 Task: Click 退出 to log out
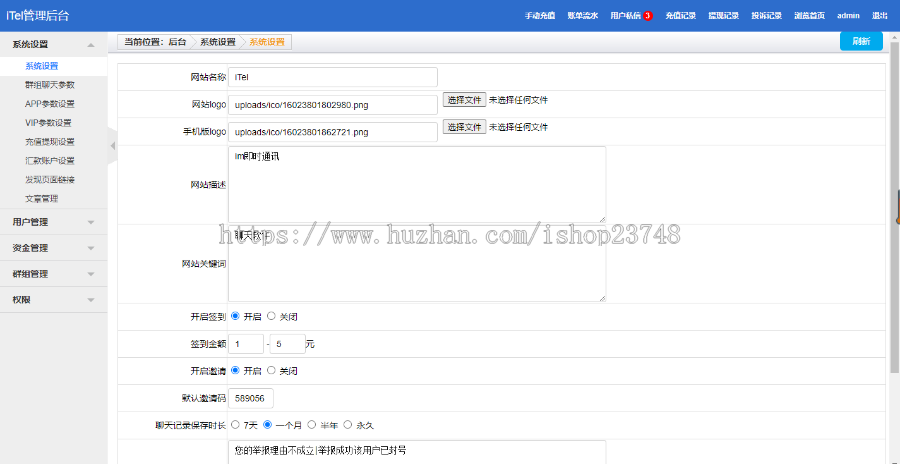[879, 16]
